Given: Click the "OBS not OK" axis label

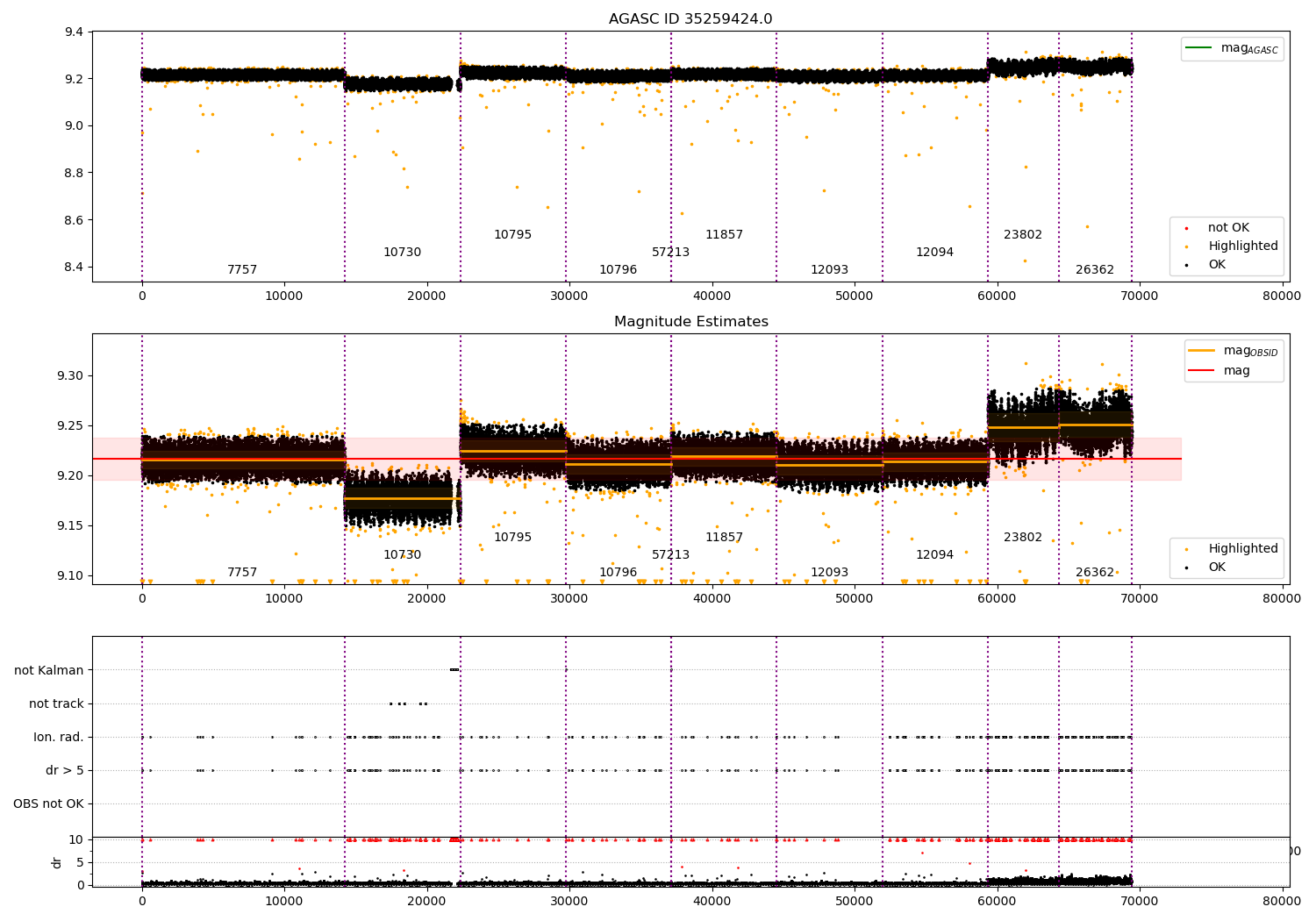Looking at the screenshot, I should pyautogui.click(x=48, y=803).
